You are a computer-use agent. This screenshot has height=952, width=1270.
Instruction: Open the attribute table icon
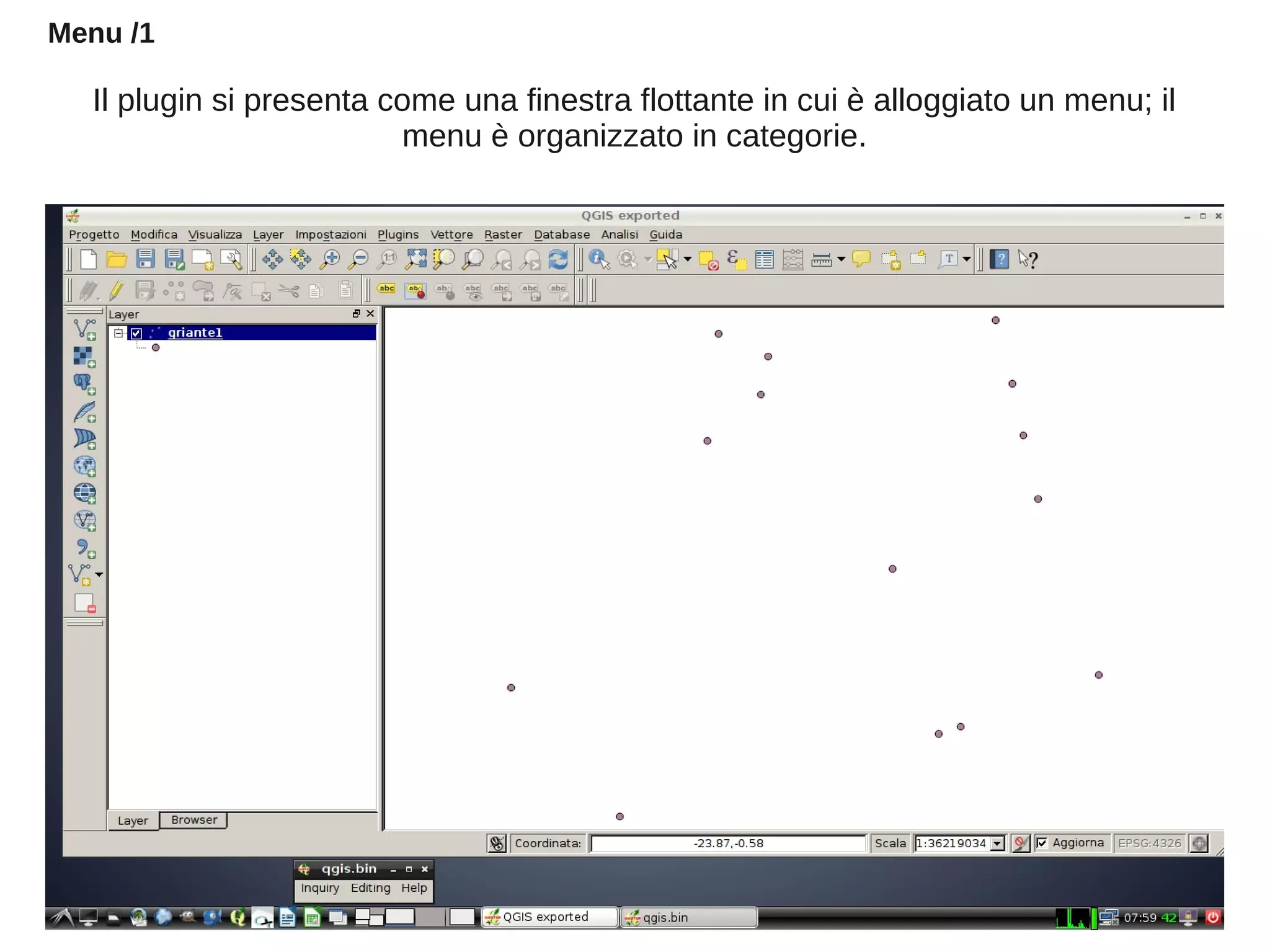point(764,259)
